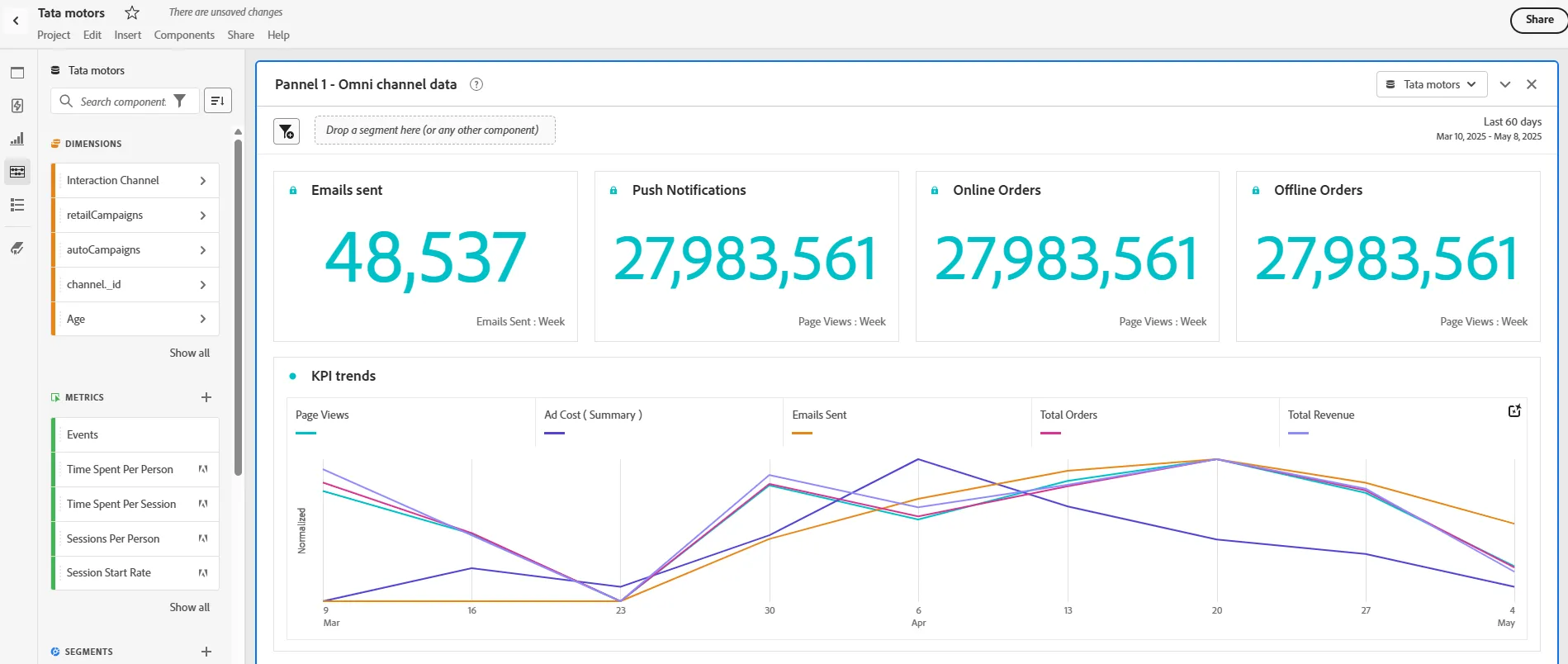Image resolution: width=1568 pixels, height=664 pixels.
Task: Select the Components icon in left rail
Action: 17,172
